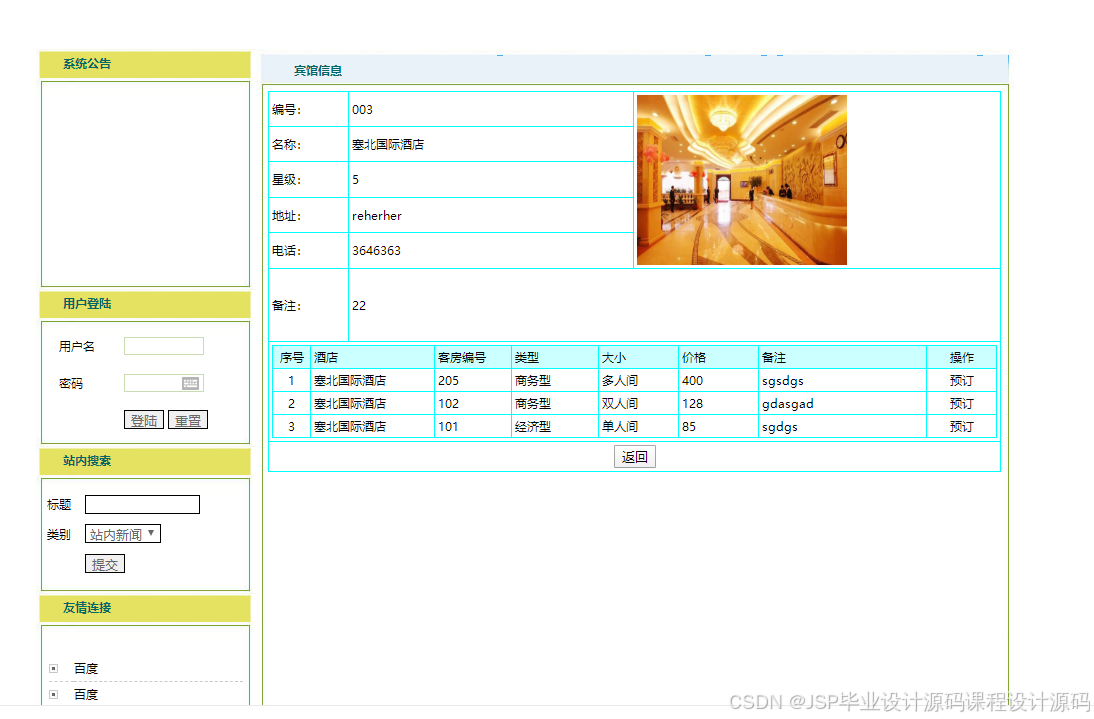
Task: Click 预订 for room 102
Action: pyautogui.click(x=961, y=404)
